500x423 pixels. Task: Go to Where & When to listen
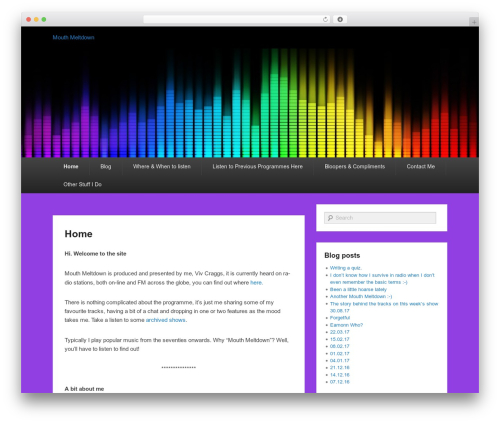(162, 166)
